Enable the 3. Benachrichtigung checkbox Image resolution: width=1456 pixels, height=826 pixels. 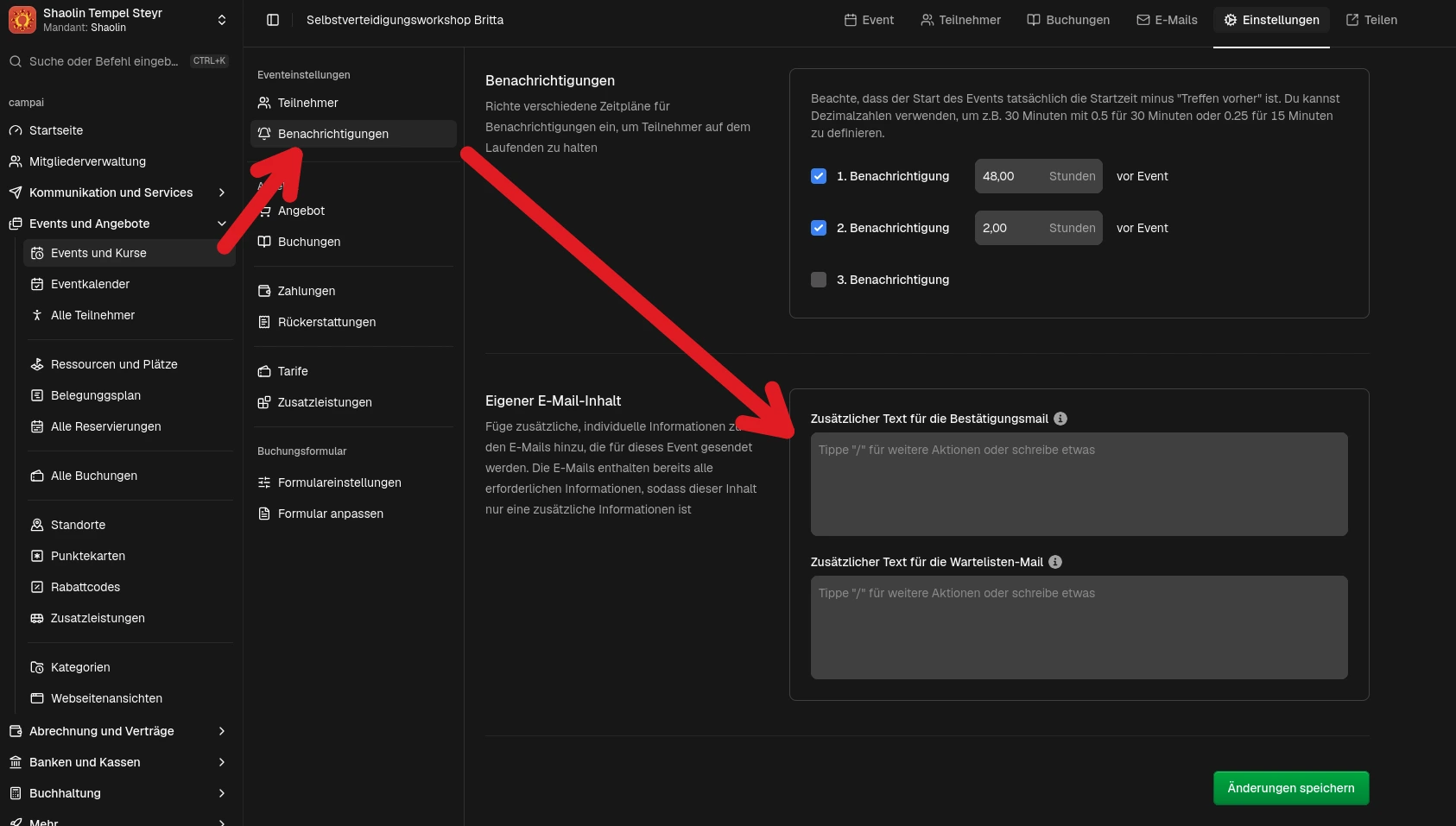pyautogui.click(x=819, y=280)
